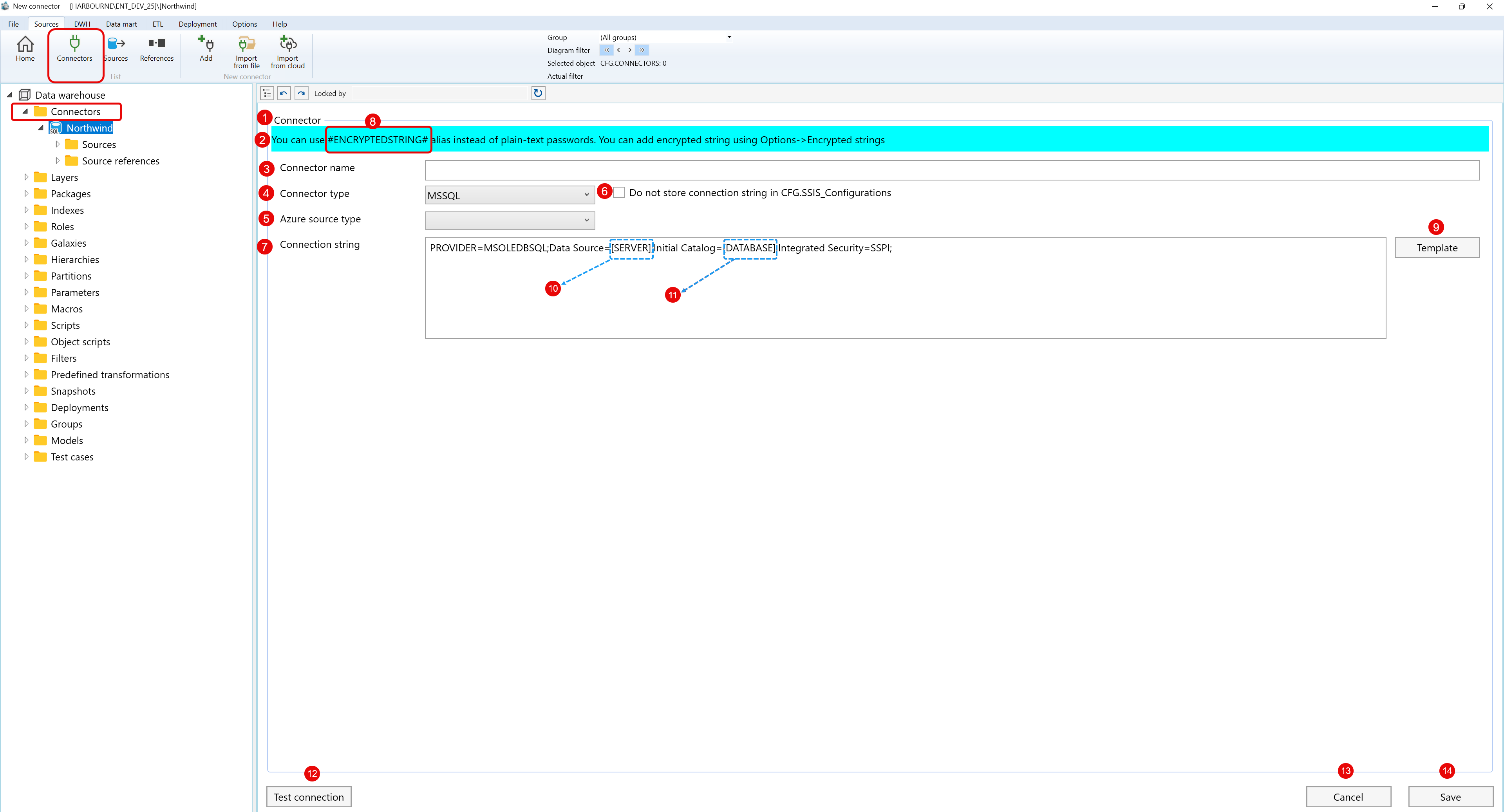Choose Import from file
Image resolution: width=1504 pixels, height=812 pixels.
(x=246, y=52)
